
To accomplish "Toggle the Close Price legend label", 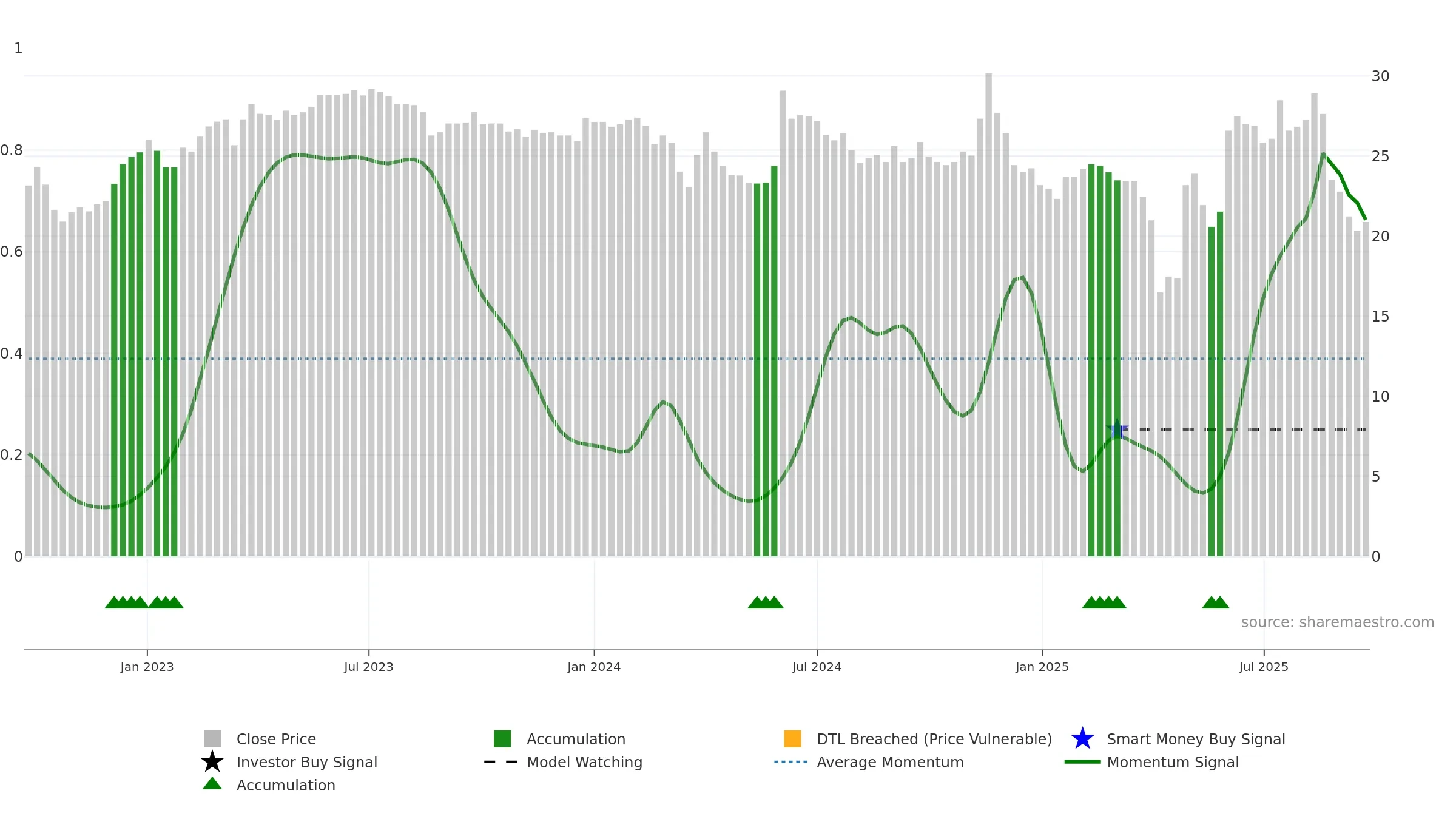I will 276,739.
